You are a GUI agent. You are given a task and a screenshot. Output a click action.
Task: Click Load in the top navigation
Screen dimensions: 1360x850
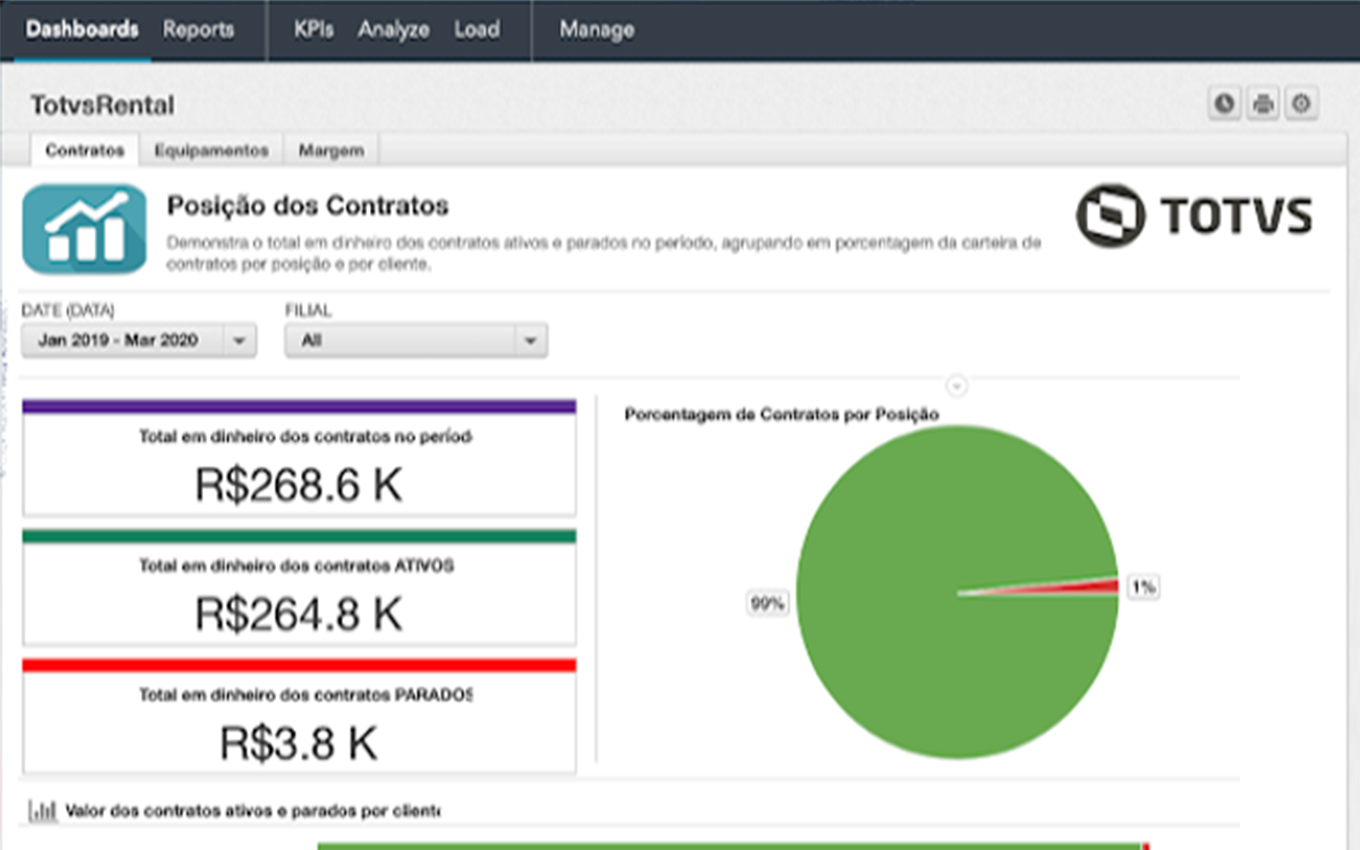476,30
